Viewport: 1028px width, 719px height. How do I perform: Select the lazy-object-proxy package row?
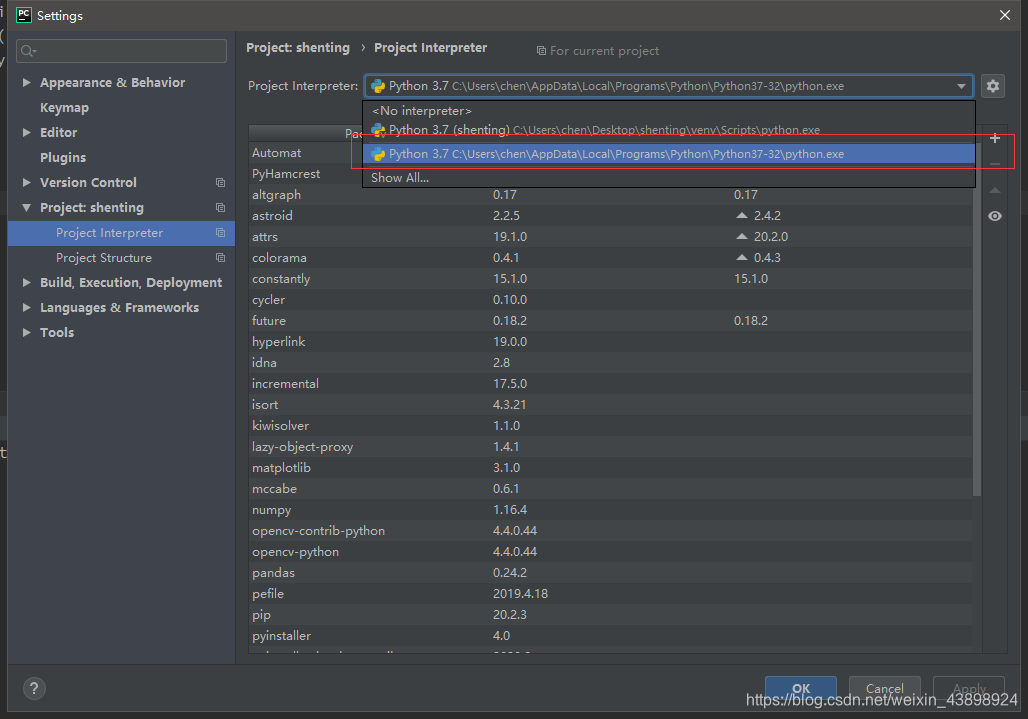coord(610,446)
